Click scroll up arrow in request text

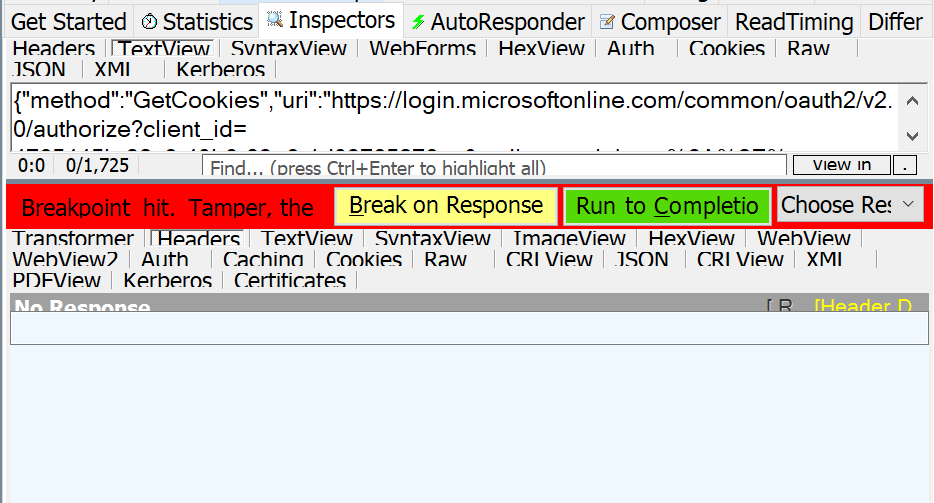pyautogui.click(x=912, y=101)
